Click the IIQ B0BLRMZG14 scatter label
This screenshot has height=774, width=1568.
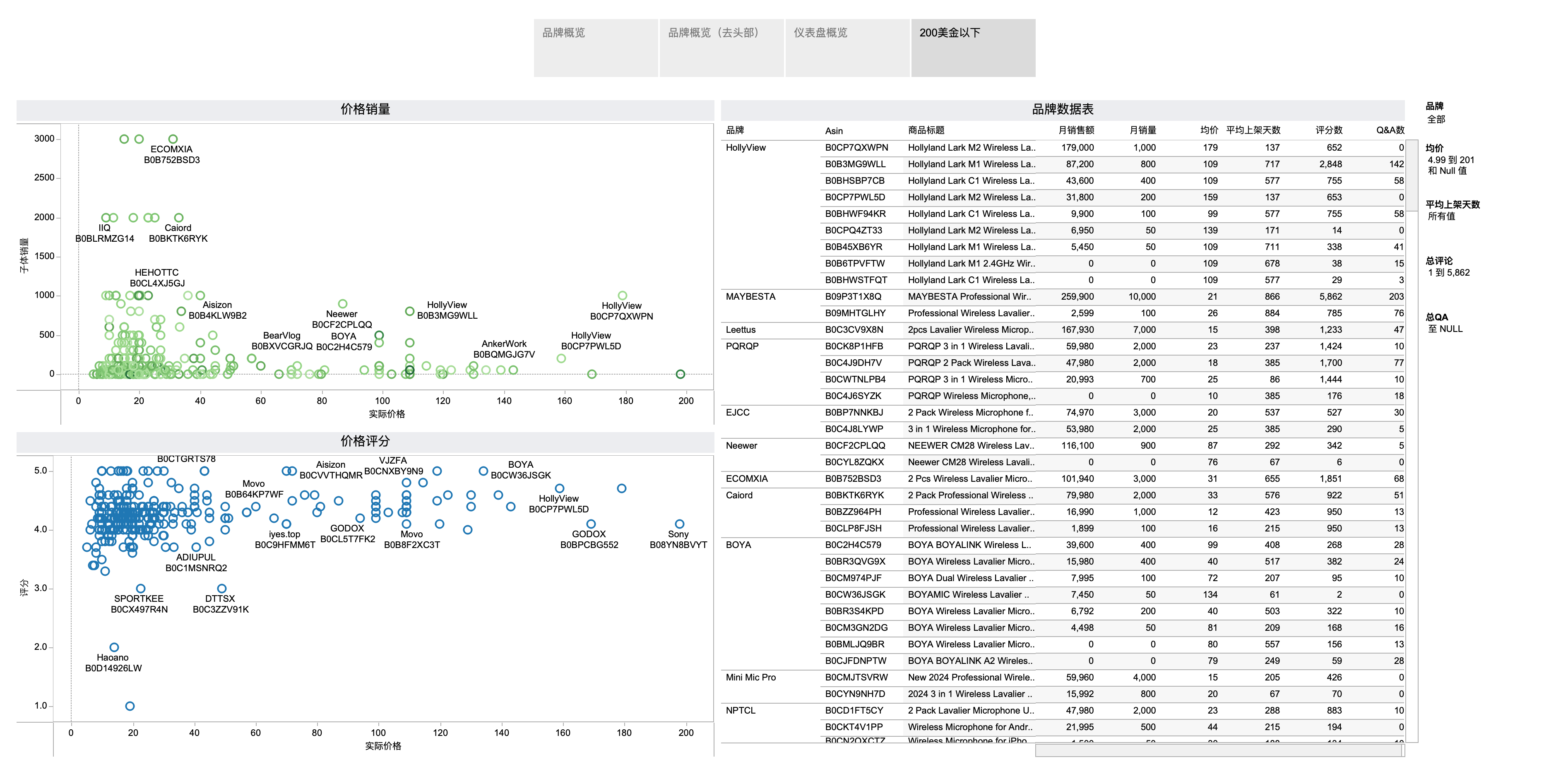pos(105,233)
